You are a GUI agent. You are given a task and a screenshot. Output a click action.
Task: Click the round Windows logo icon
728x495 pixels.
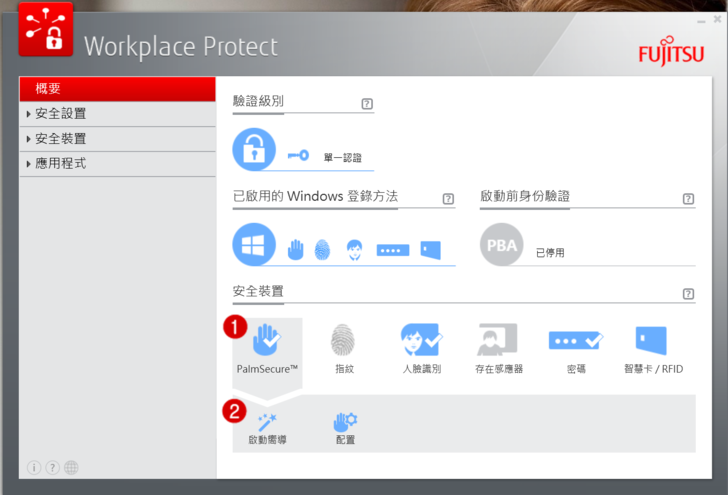click(254, 244)
